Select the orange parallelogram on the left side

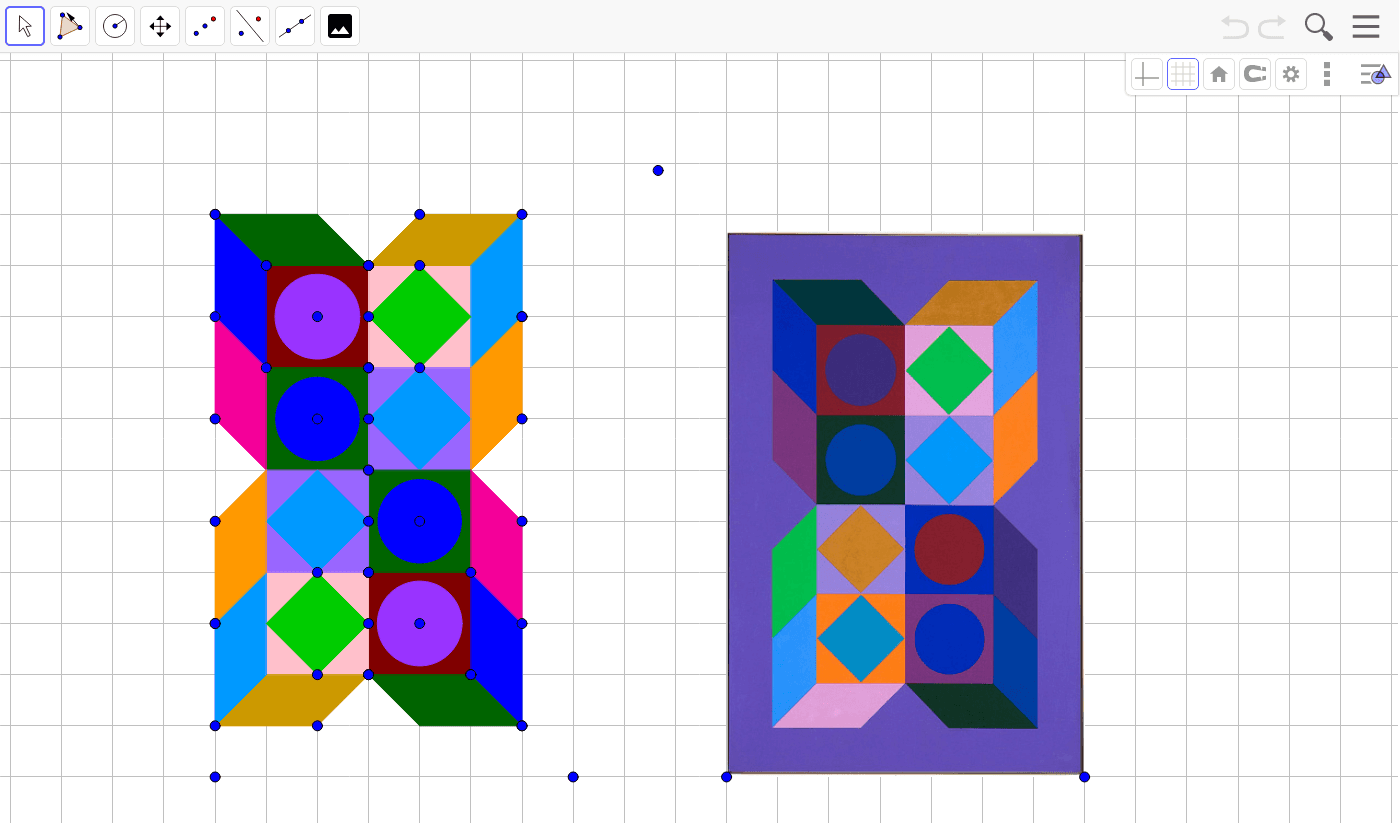[x=240, y=547]
